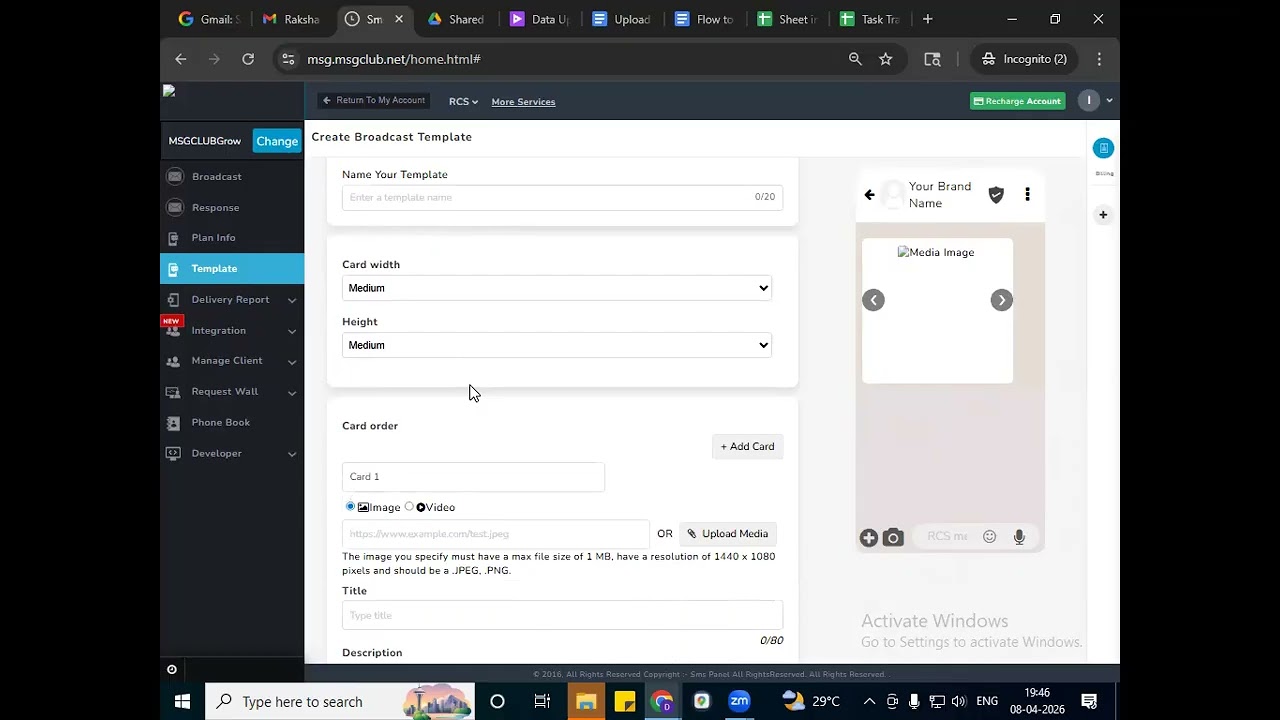This screenshot has width=1280, height=720.
Task: Open the Broadcast sidebar icon
Action: point(175,177)
